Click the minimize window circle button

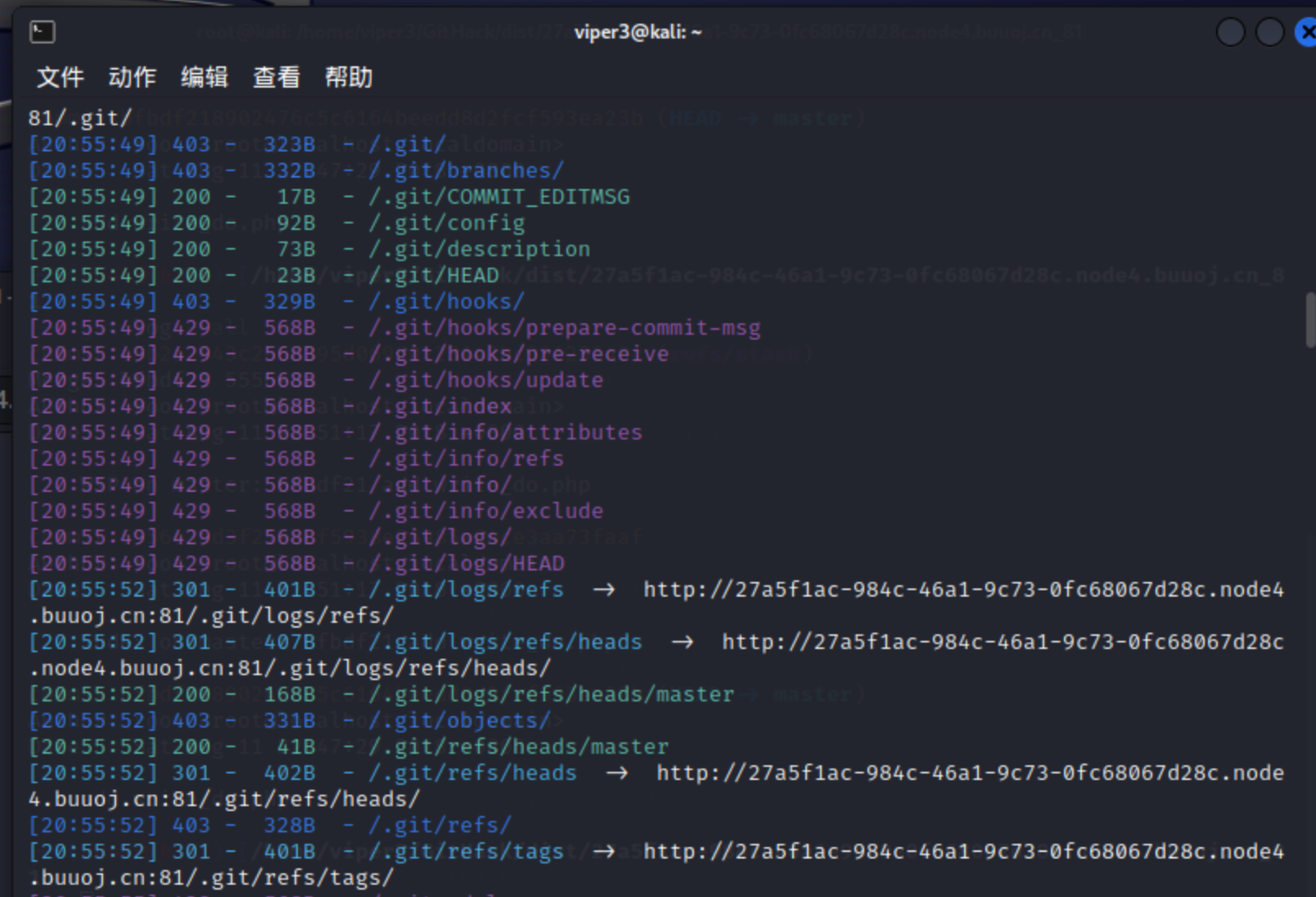(x=1230, y=33)
